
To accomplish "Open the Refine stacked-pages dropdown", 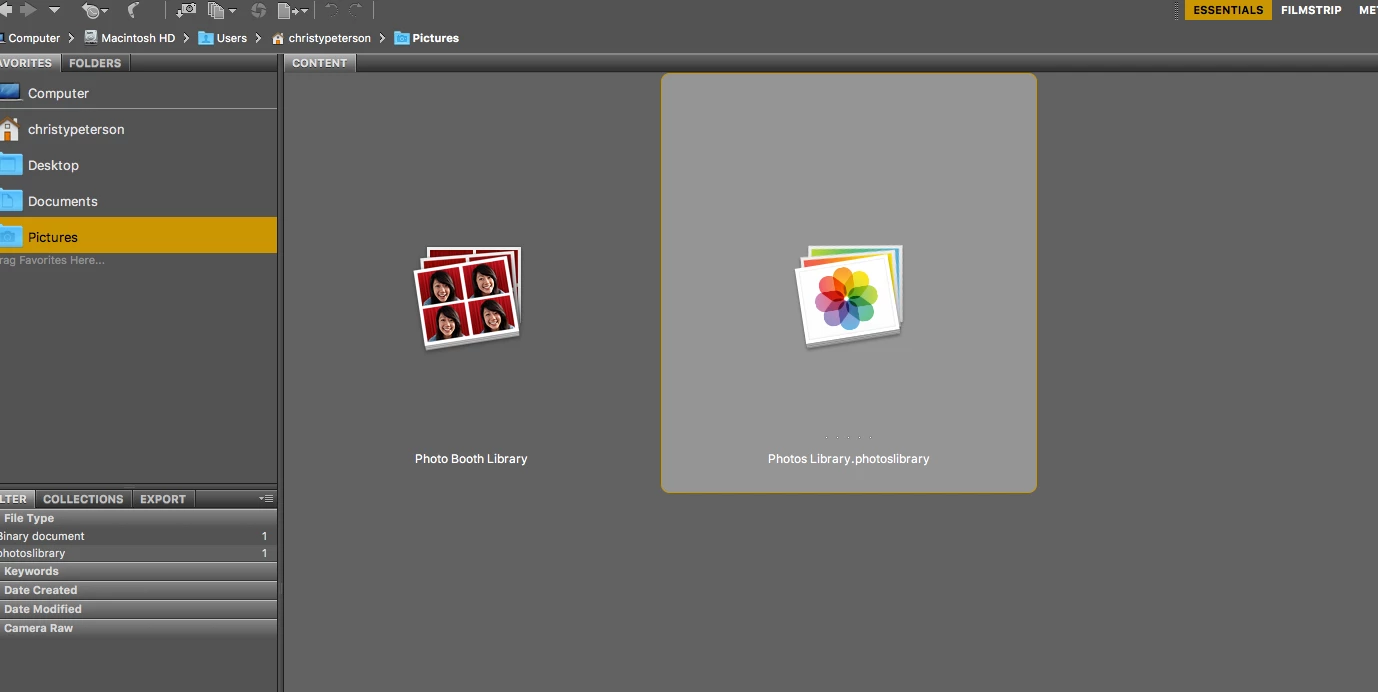I will (222, 10).
